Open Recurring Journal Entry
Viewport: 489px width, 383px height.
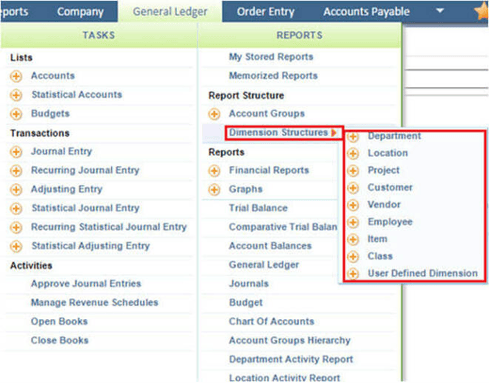pyautogui.click(x=85, y=170)
